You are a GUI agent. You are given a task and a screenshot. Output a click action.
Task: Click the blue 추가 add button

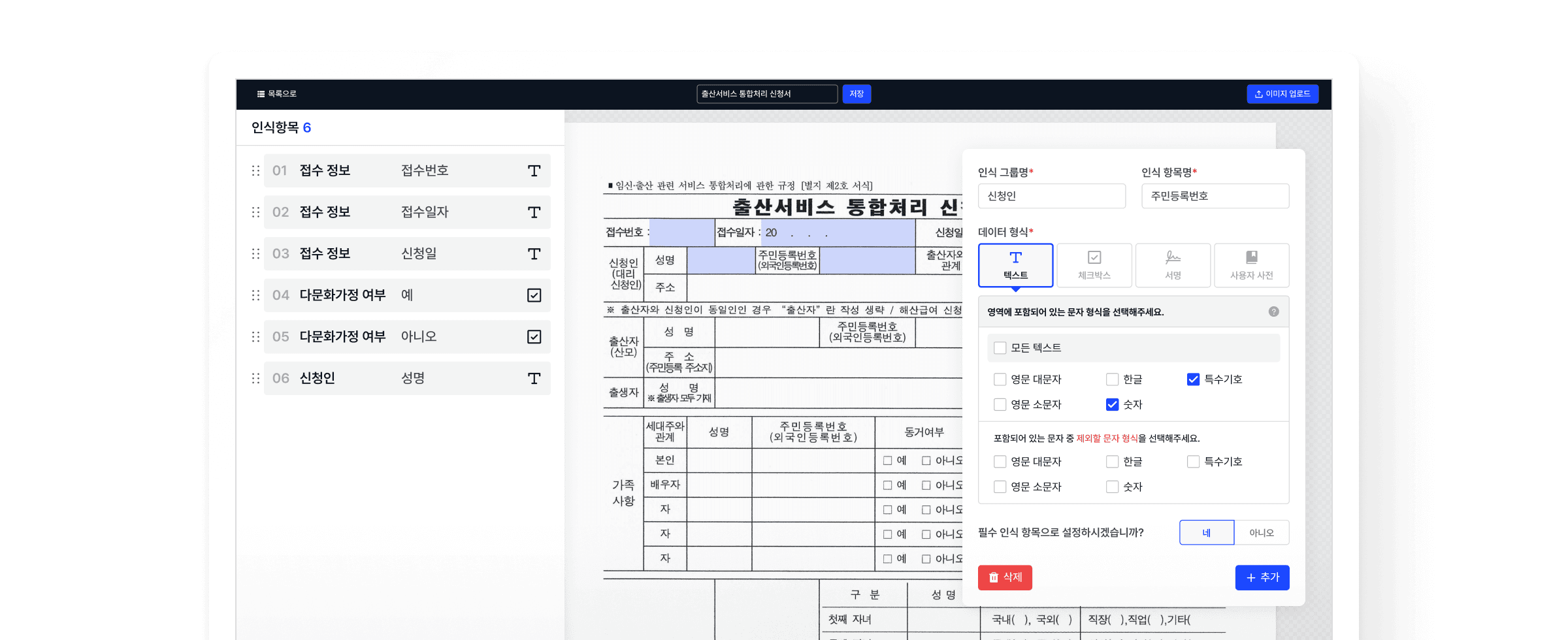[1262, 577]
